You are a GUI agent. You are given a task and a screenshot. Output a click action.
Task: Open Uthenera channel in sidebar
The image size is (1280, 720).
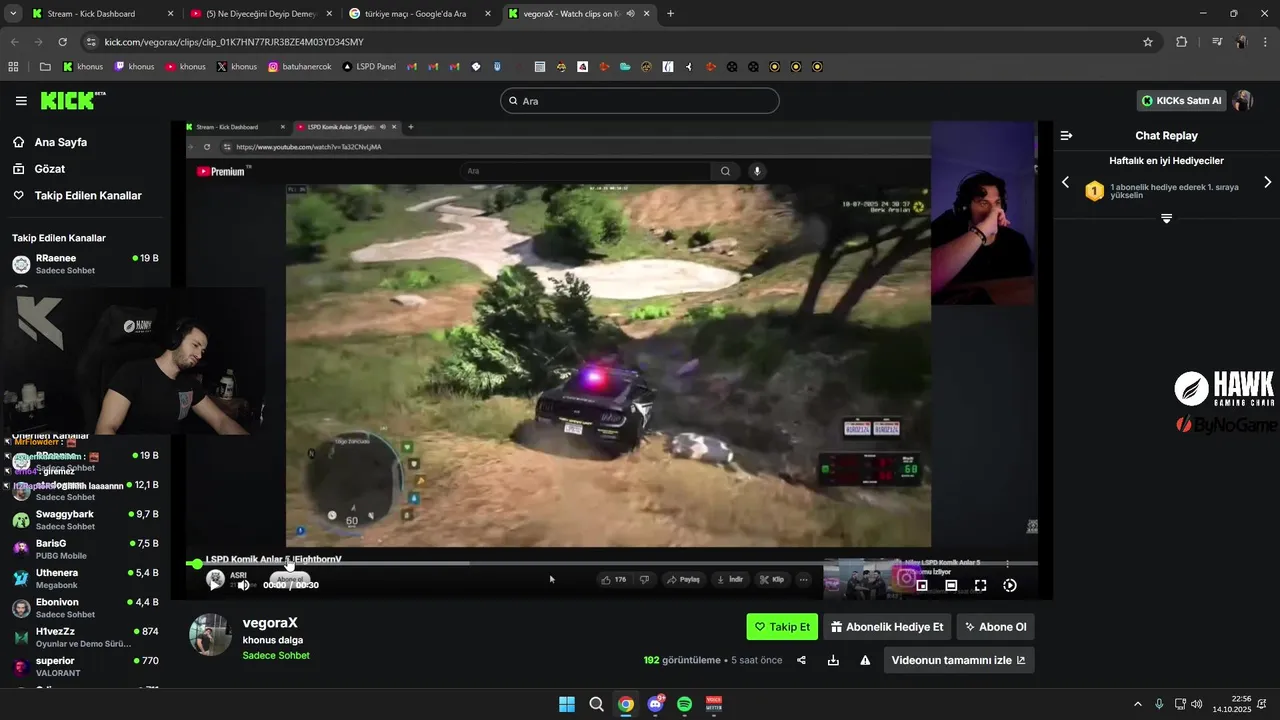[85, 579]
